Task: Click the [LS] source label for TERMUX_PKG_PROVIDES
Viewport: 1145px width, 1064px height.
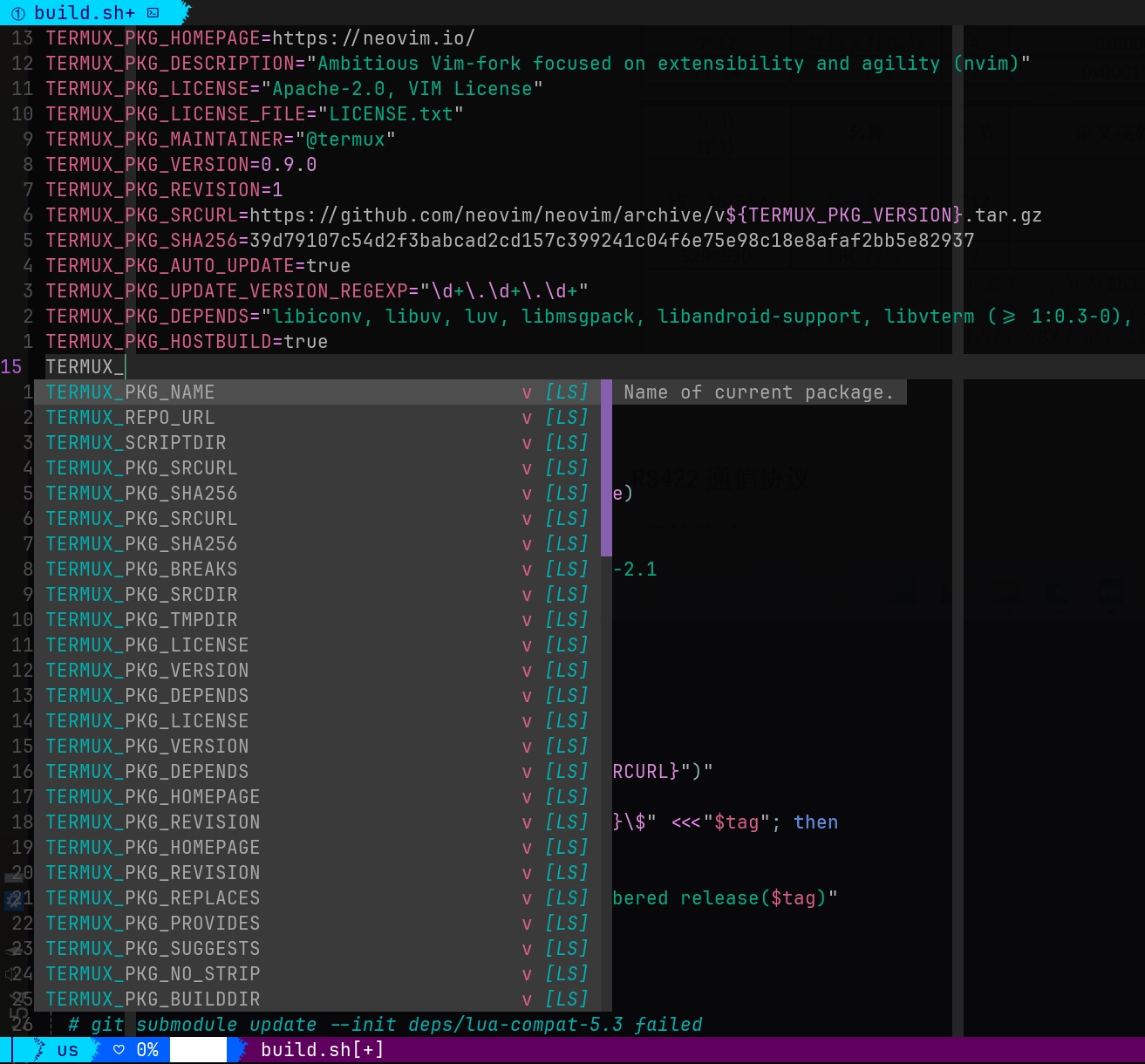Action: pyautogui.click(x=566, y=924)
